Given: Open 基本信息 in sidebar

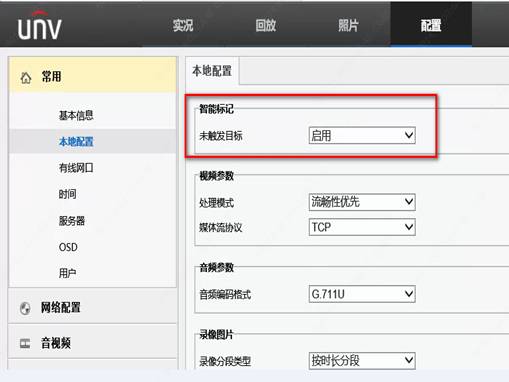Looking at the screenshot, I should pos(76,115).
